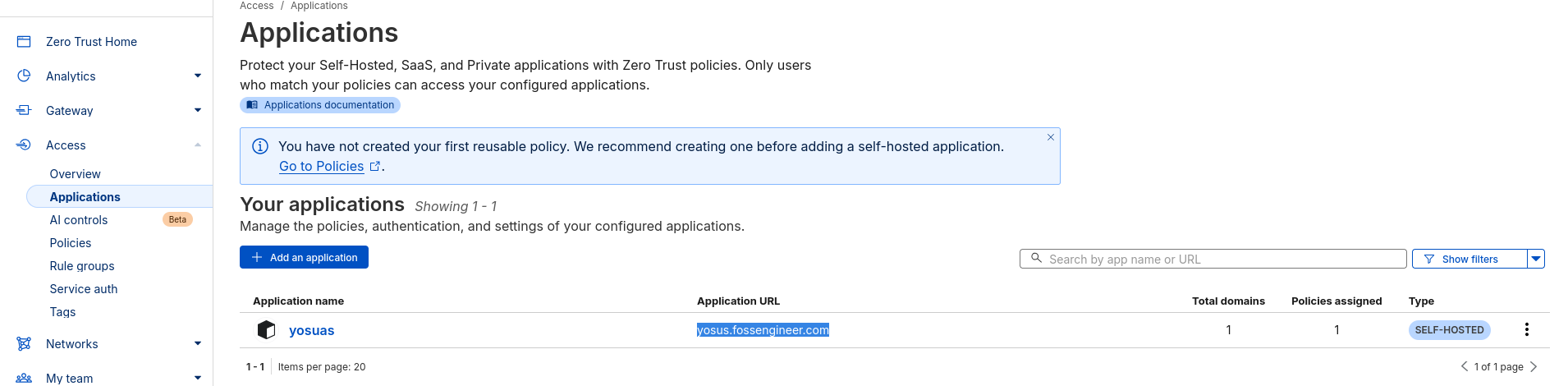Click the Analytics pie chart icon
The height and width of the screenshot is (386, 1568).
[24, 76]
